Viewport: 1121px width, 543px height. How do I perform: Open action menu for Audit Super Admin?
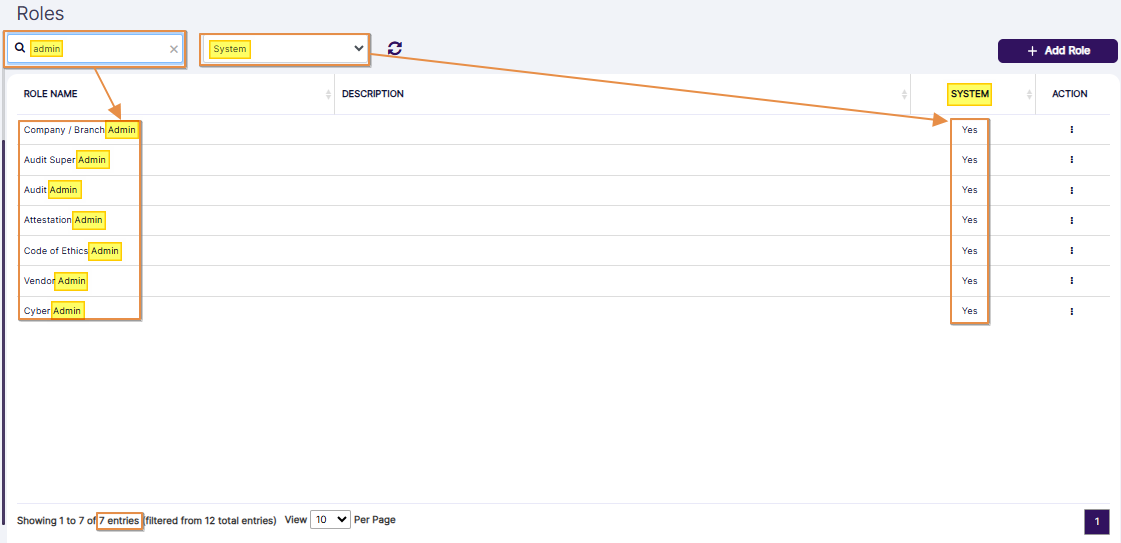1071,160
